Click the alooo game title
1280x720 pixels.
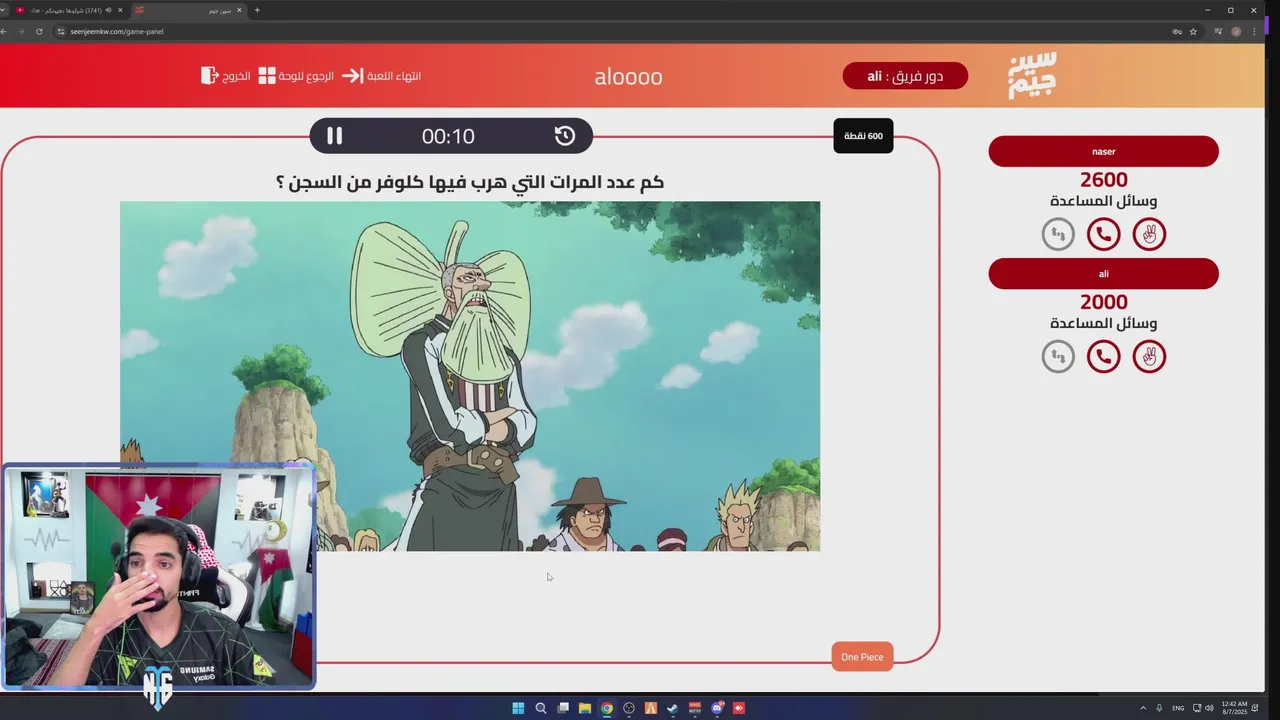[628, 77]
